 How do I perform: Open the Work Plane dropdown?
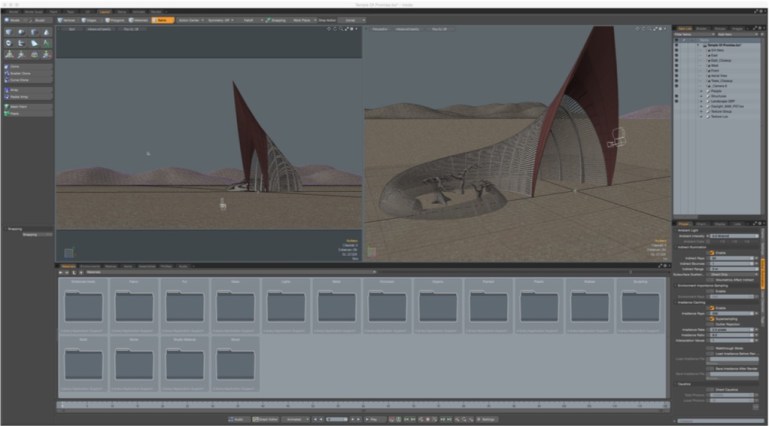tap(304, 20)
